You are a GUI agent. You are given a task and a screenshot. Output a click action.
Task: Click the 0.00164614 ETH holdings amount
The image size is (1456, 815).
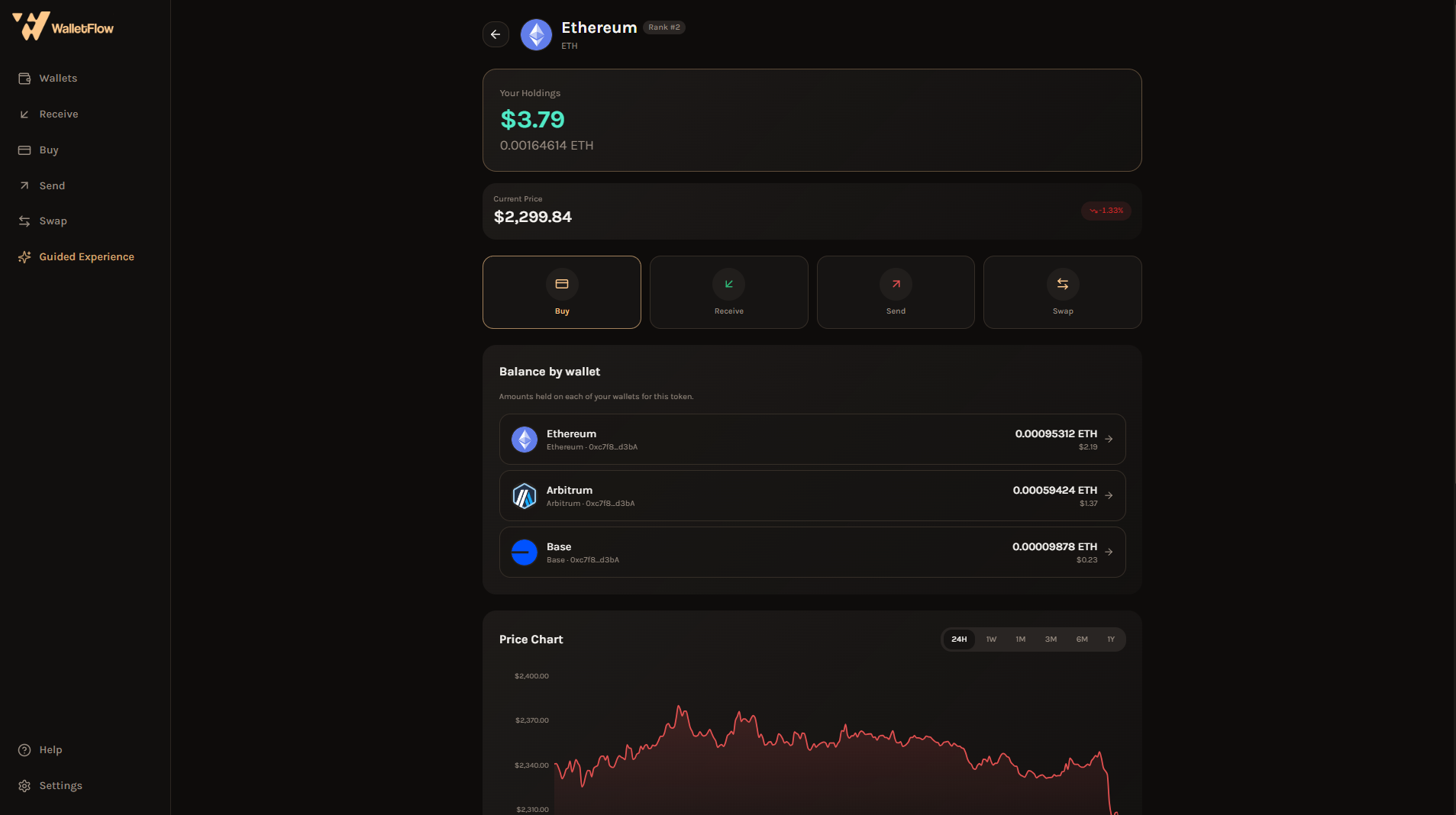pos(547,146)
